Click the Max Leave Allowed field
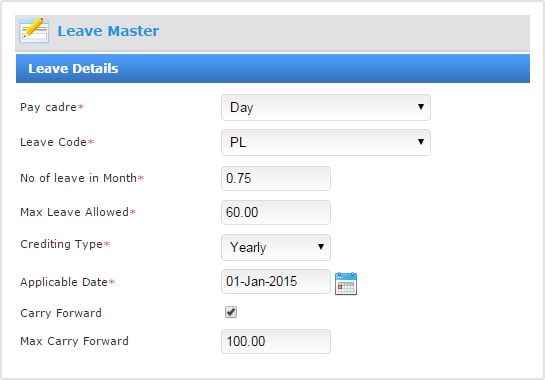 276,212
